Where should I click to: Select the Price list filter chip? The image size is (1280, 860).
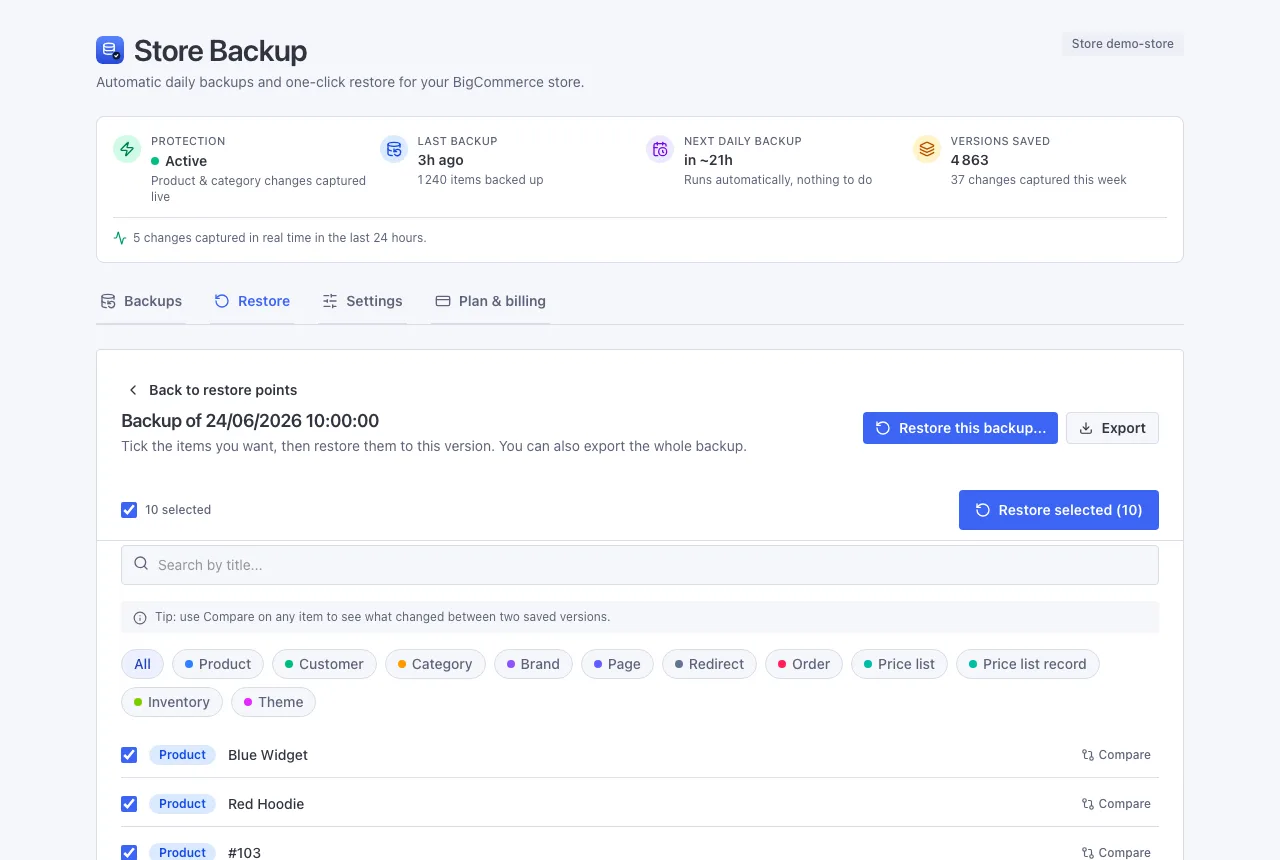click(899, 664)
